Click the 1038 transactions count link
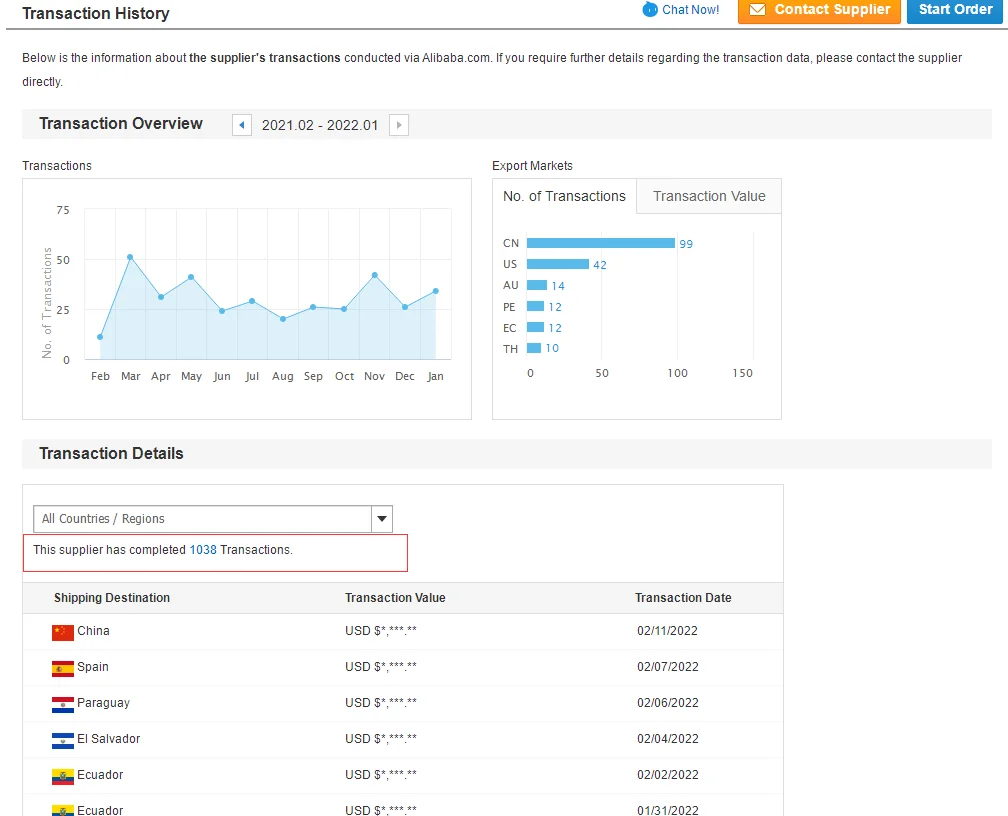 pos(203,550)
